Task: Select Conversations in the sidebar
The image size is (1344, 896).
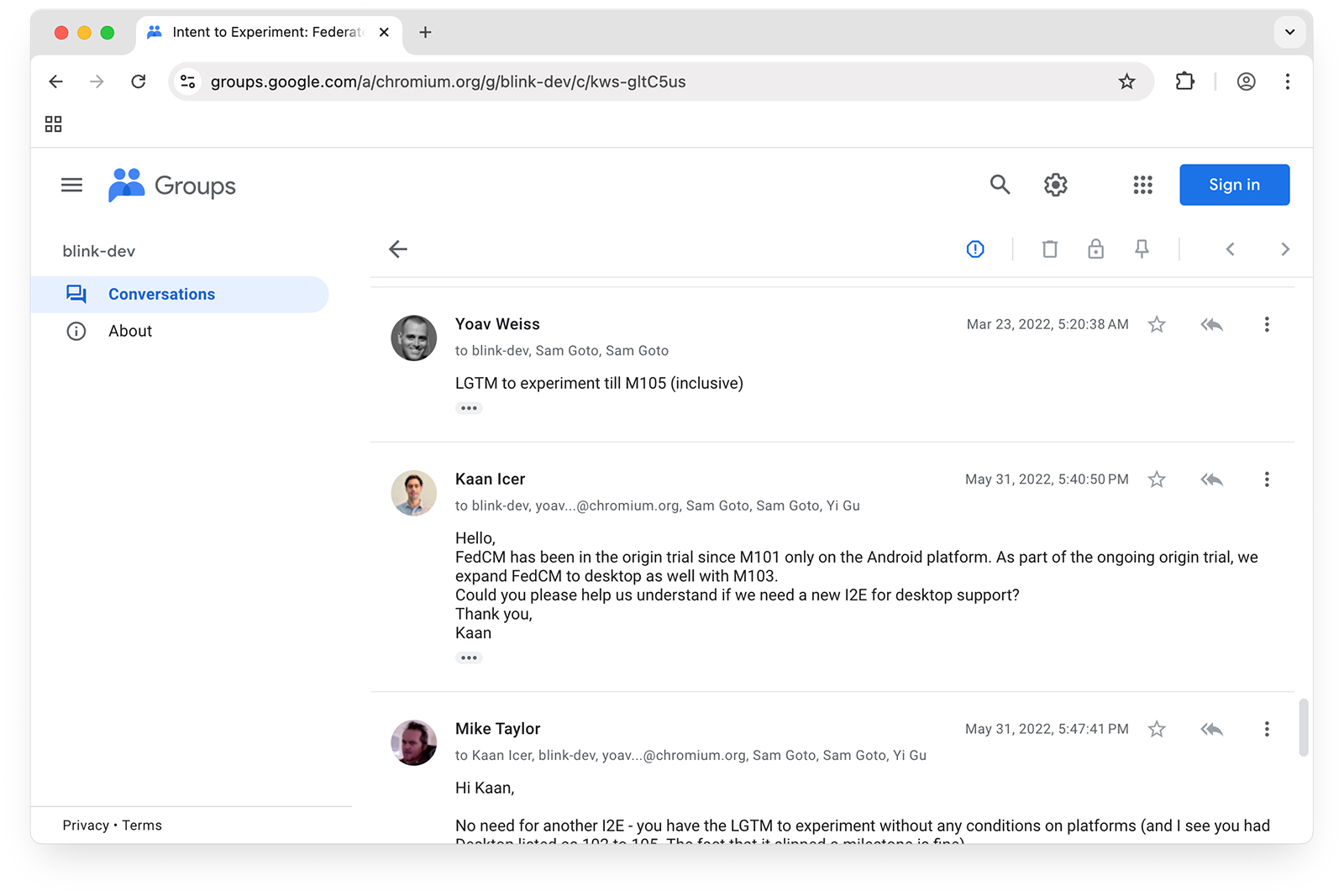Action: click(161, 295)
